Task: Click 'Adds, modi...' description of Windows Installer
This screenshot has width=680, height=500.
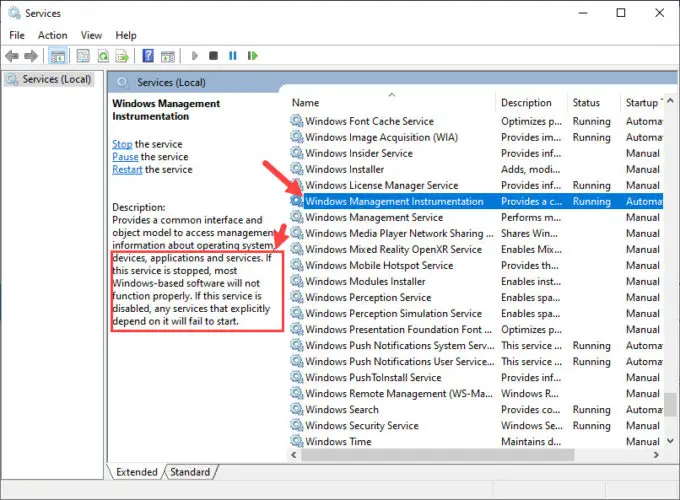Action: click(530, 169)
